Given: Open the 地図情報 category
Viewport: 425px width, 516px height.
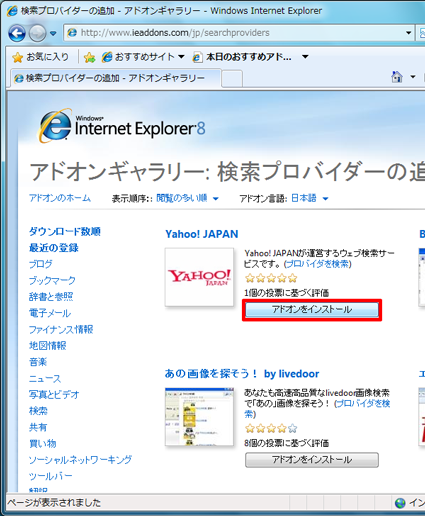Looking at the screenshot, I should coord(48,346).
